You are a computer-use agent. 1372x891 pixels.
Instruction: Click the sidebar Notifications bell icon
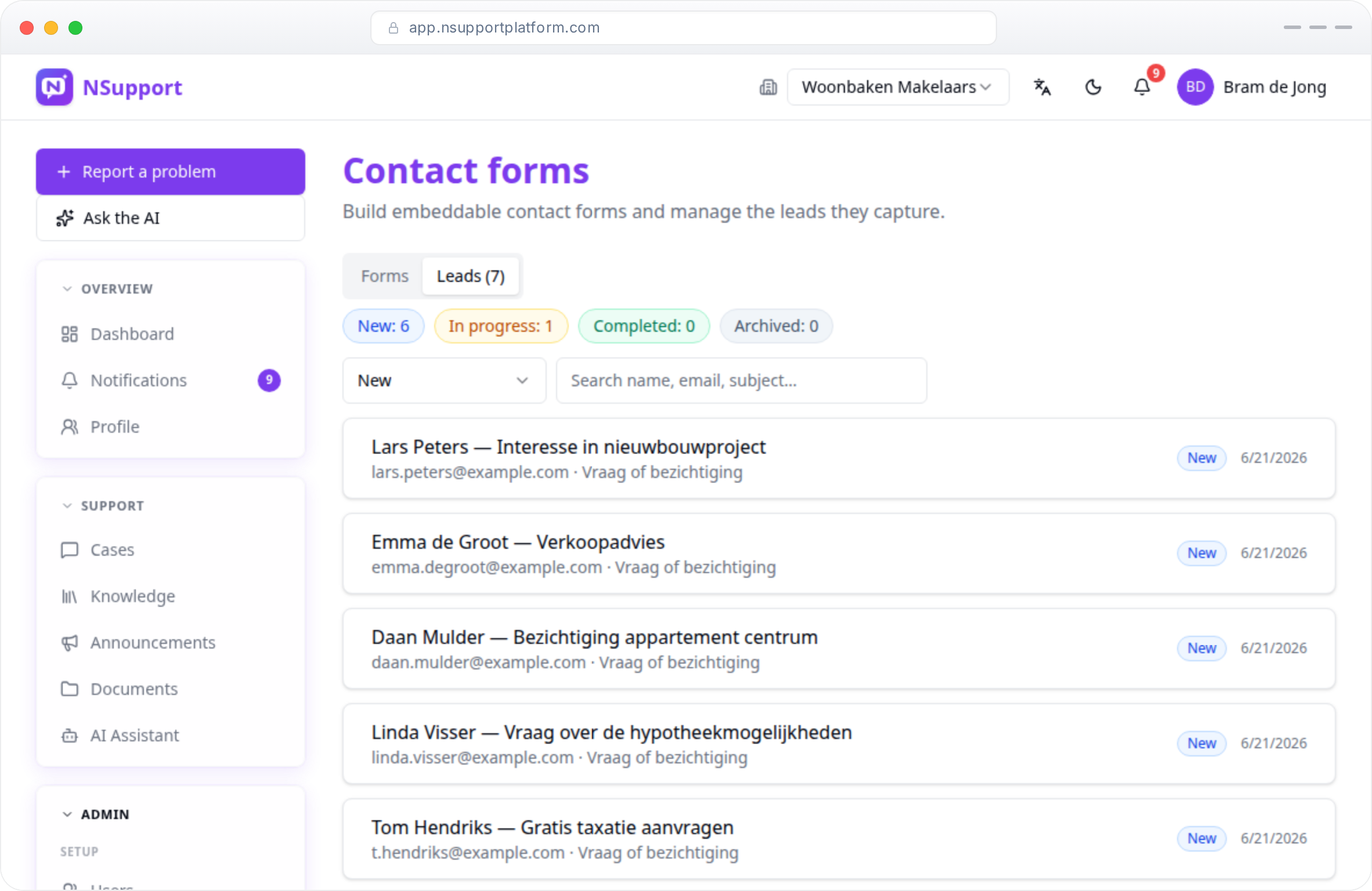(70, 381)
